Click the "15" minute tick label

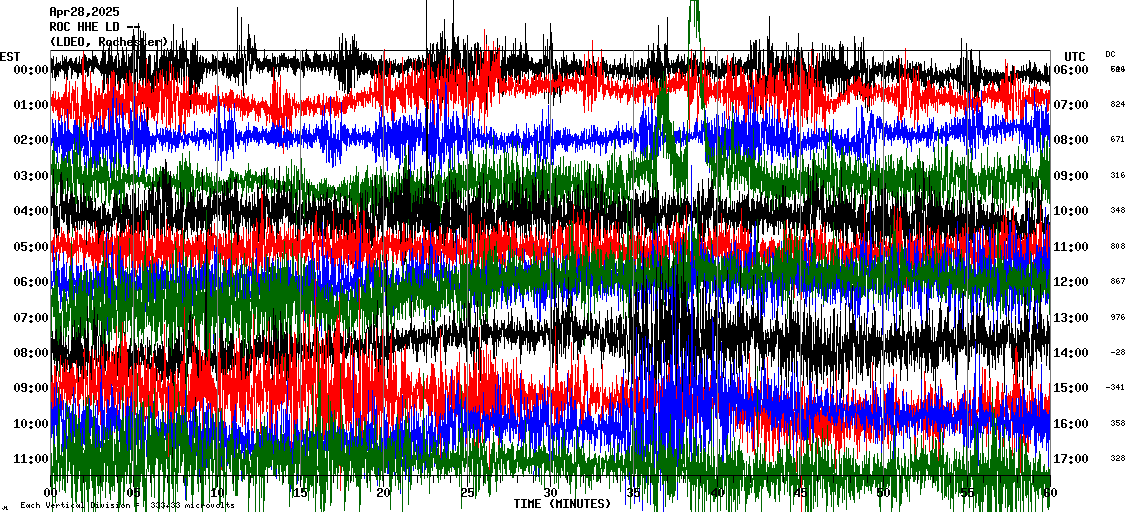click(301, 493)
